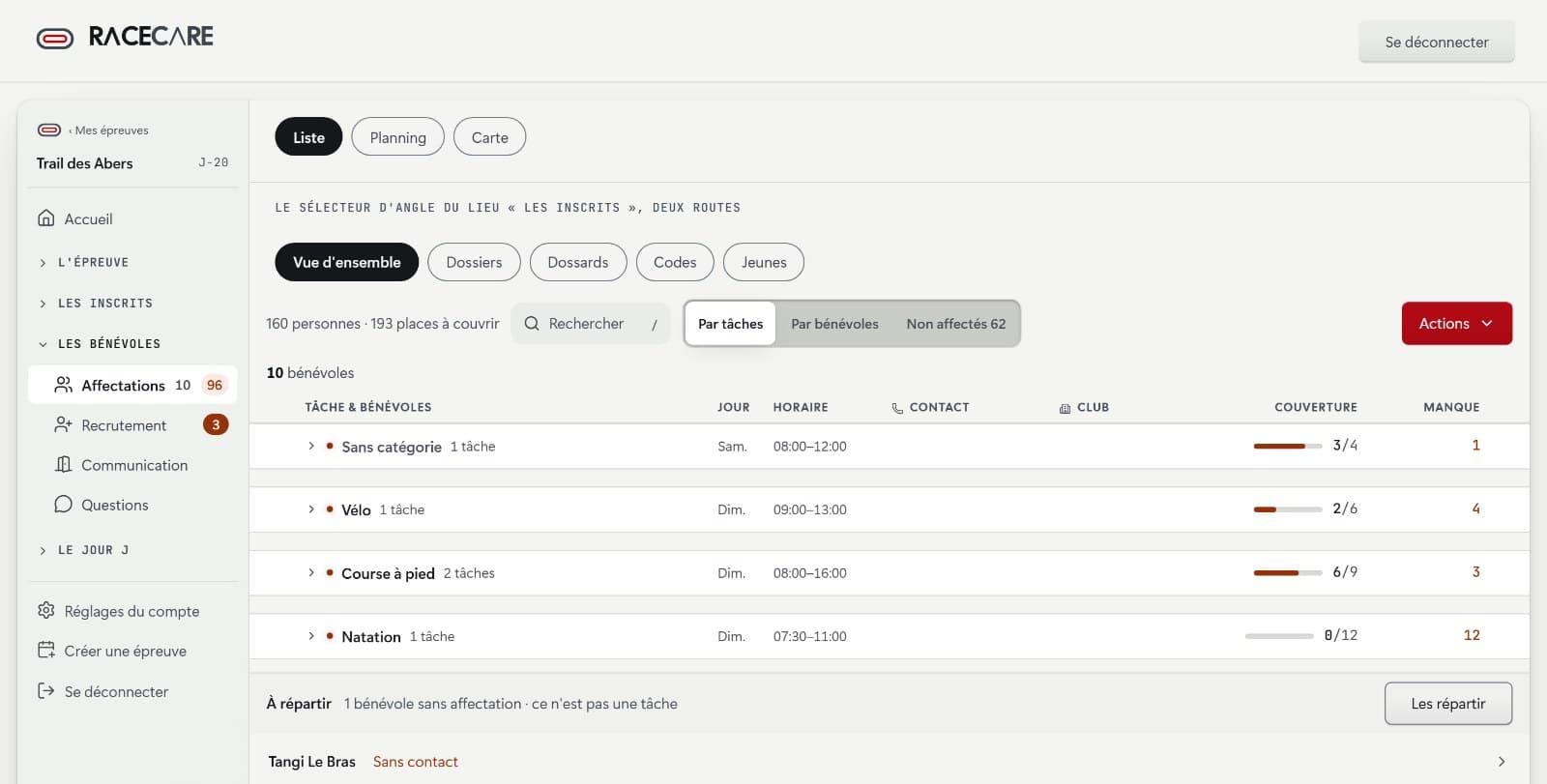Click the Les répartir button
This screenshot has height=784, width=1547.
[1448, 704]
